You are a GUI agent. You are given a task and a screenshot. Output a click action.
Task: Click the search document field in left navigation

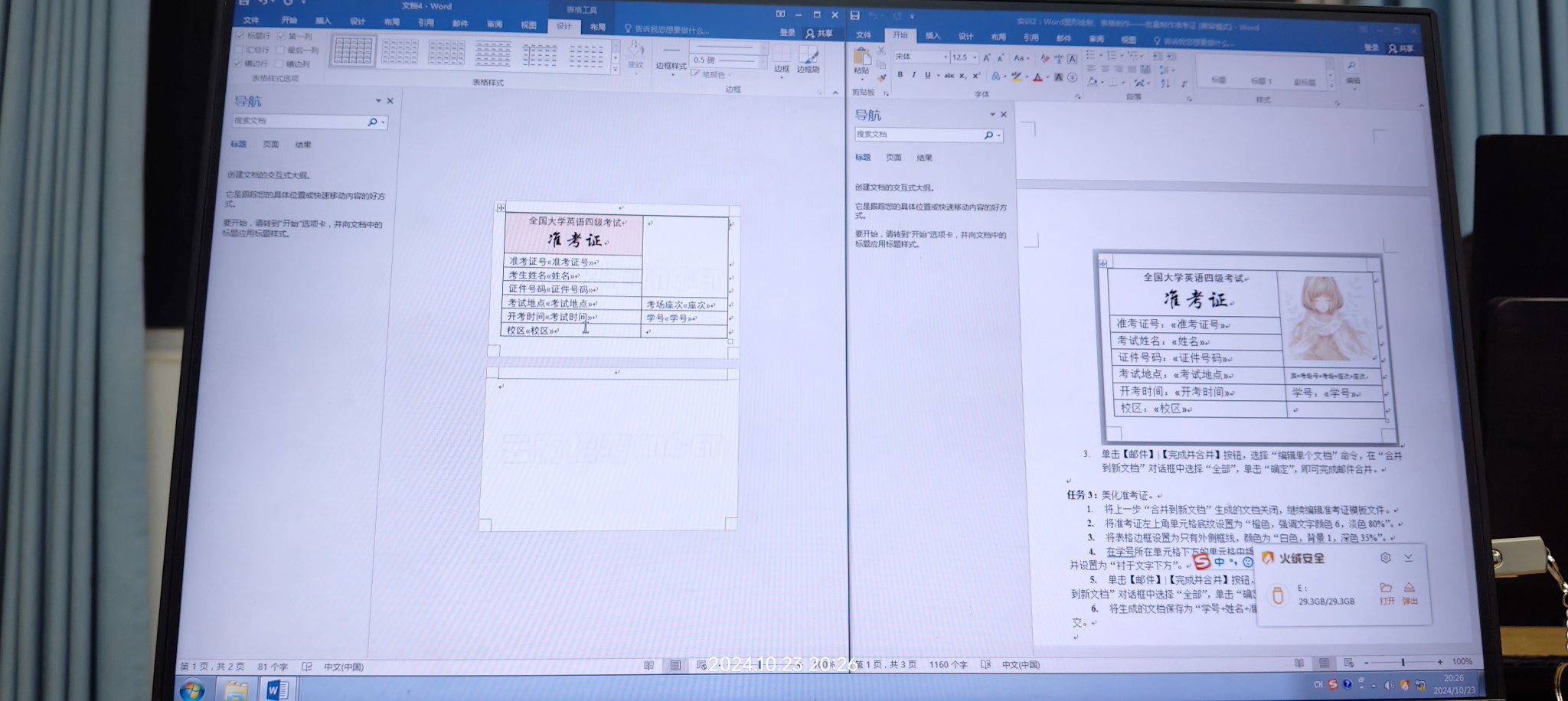(299, 121)
